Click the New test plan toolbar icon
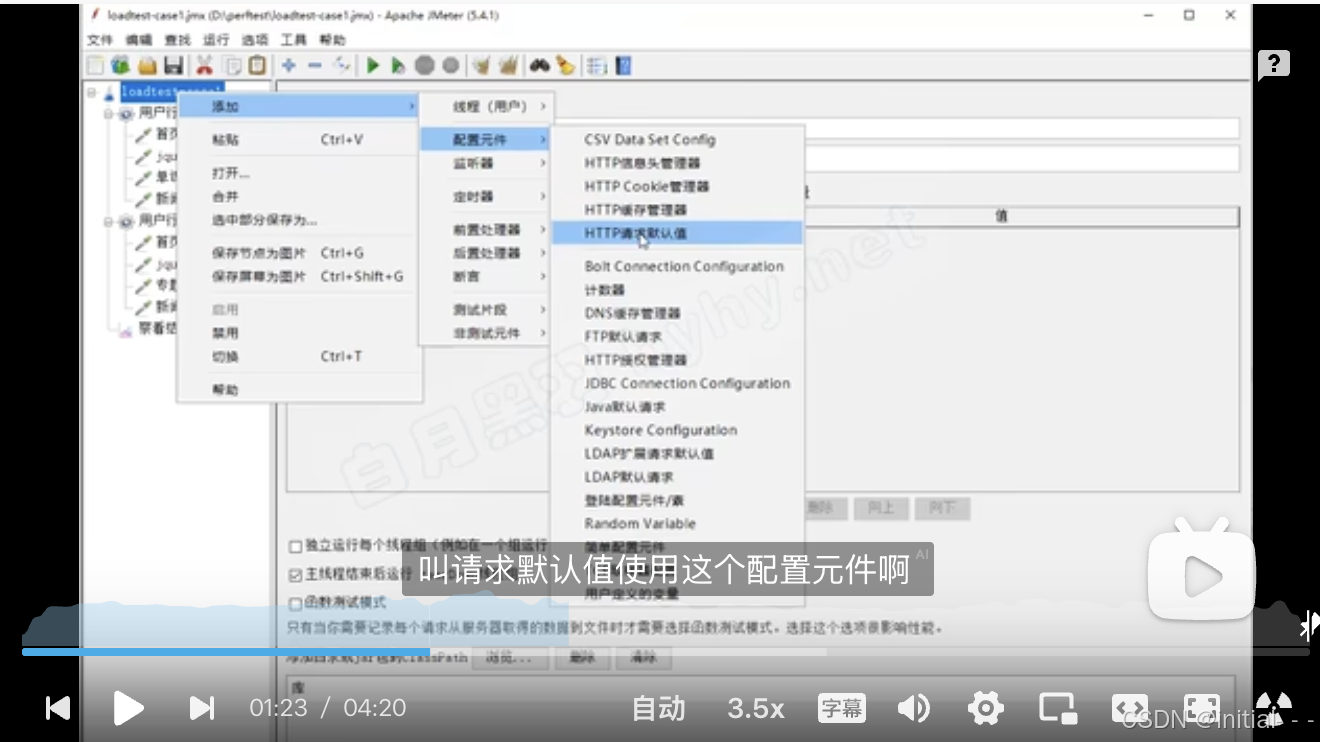 pos(95,66)
